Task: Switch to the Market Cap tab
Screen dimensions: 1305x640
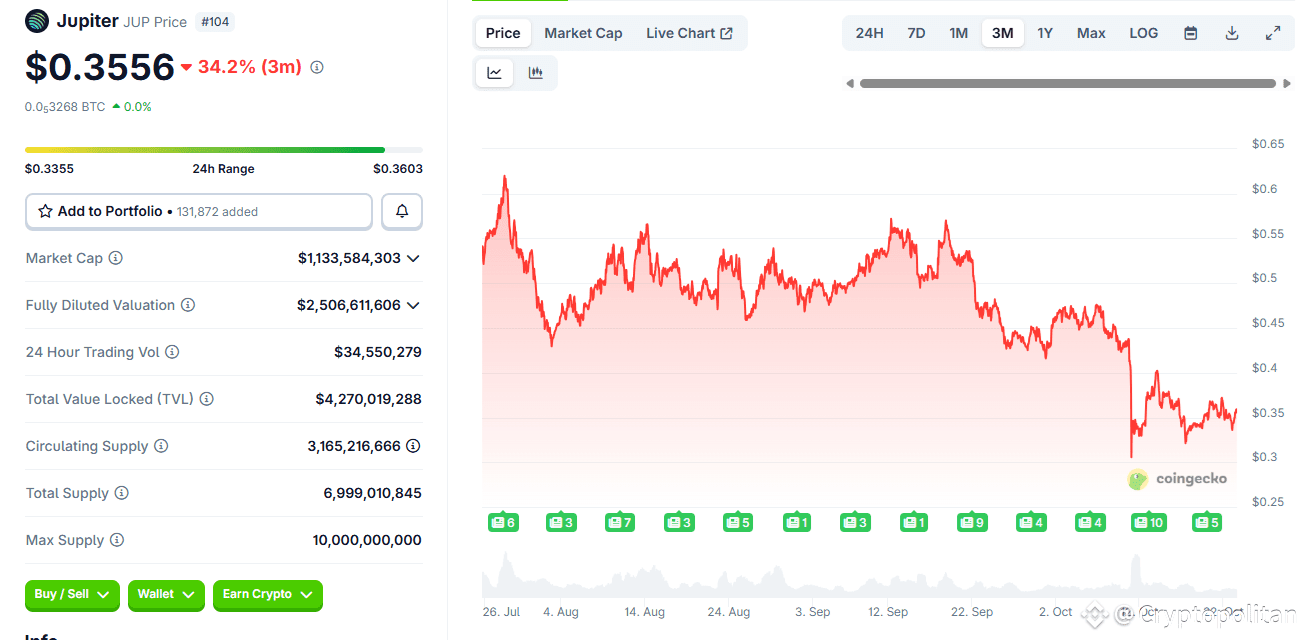Action: point(583,32)
